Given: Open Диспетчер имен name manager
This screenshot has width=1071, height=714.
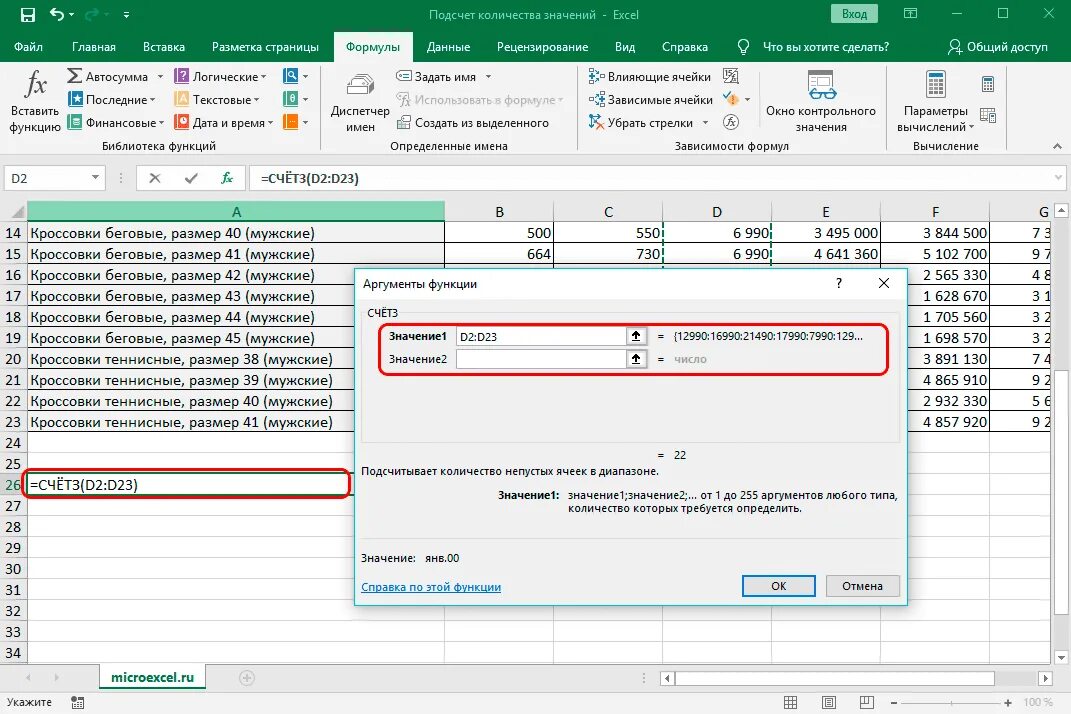Looking at the screenshot, I should [360, 102].
